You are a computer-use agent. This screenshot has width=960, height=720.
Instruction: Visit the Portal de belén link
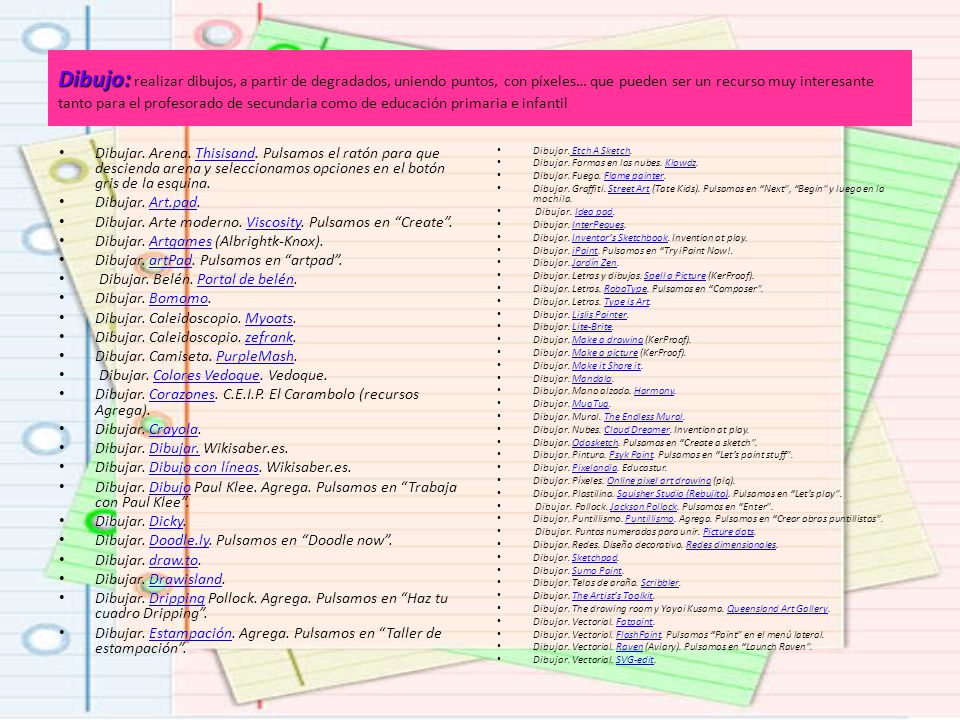coord(246,279)
